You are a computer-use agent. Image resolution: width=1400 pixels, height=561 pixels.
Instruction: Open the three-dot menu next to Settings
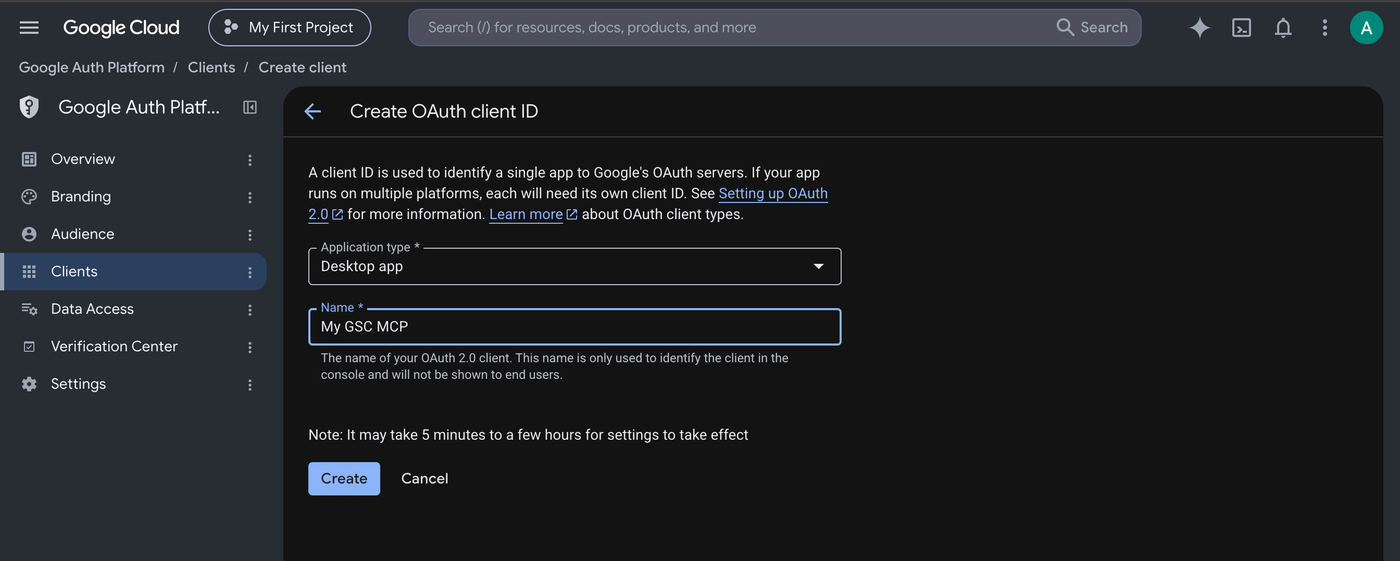coord(250,385)
